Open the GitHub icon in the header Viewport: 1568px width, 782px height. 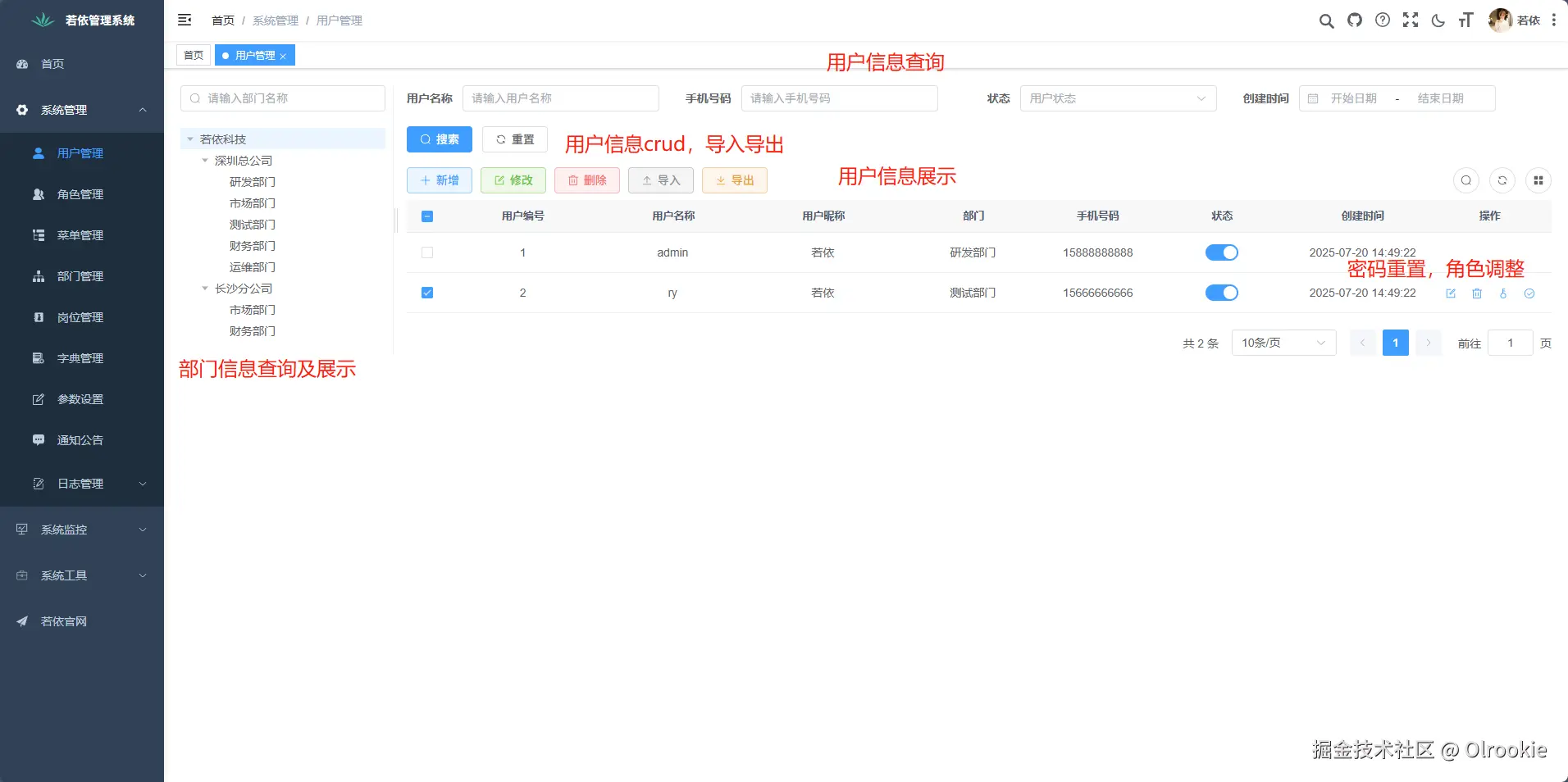[x=1354, y=20]
